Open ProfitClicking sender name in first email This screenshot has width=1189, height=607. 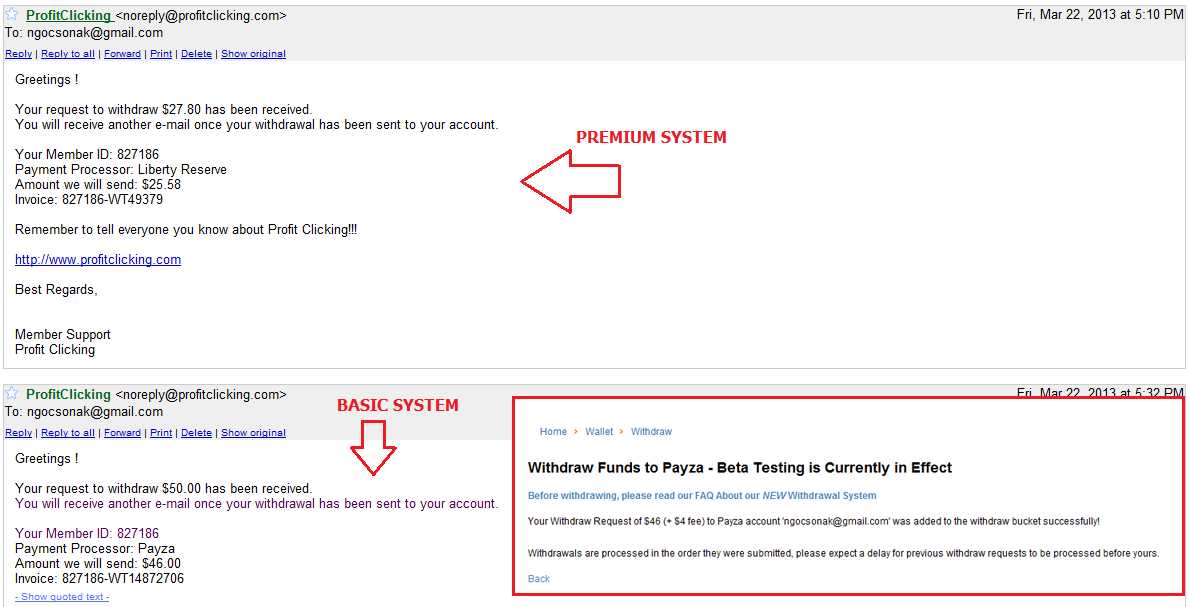coord(69,15)
